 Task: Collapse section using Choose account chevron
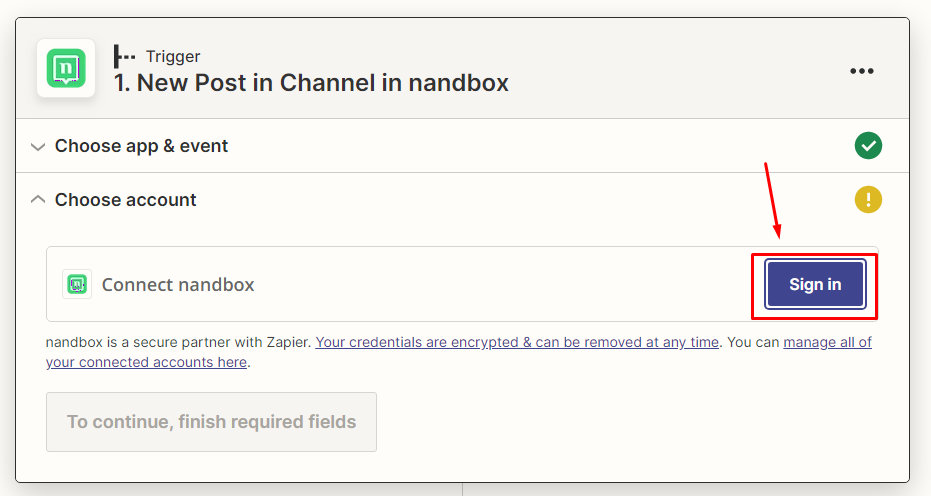38,200
